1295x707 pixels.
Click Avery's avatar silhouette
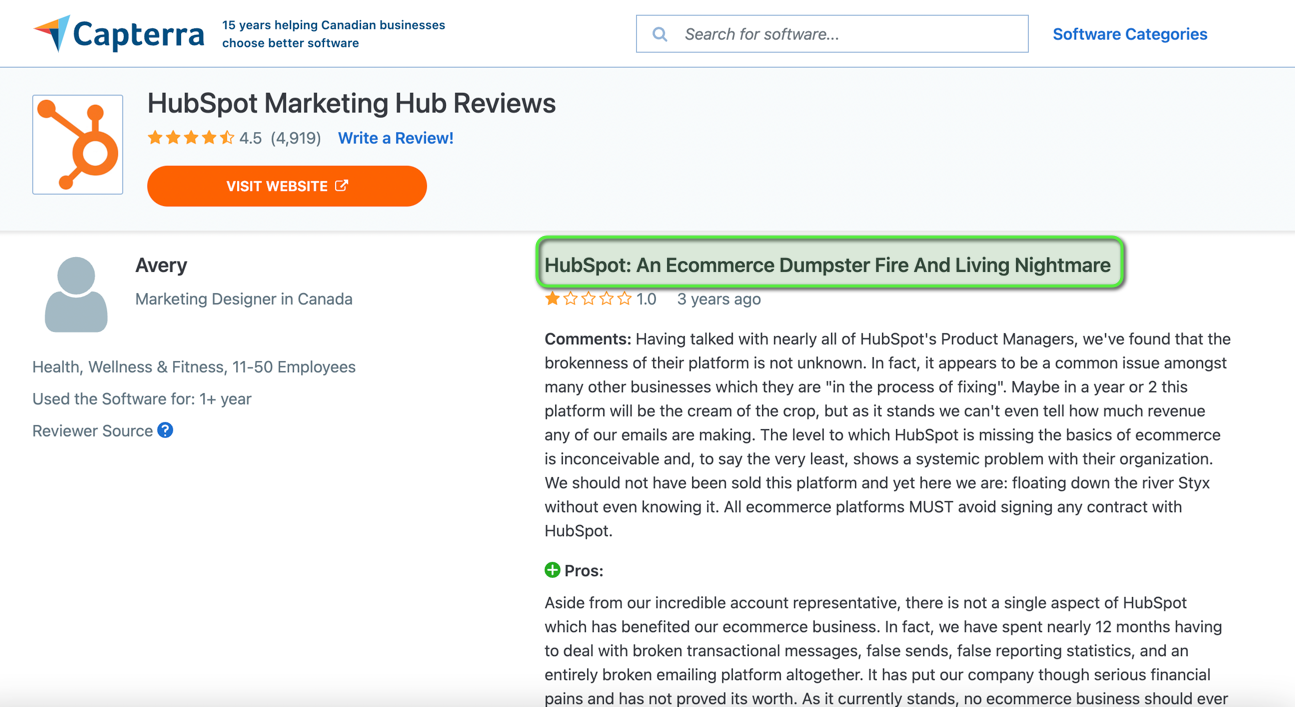pyautogui.click(x=76, y=294)
